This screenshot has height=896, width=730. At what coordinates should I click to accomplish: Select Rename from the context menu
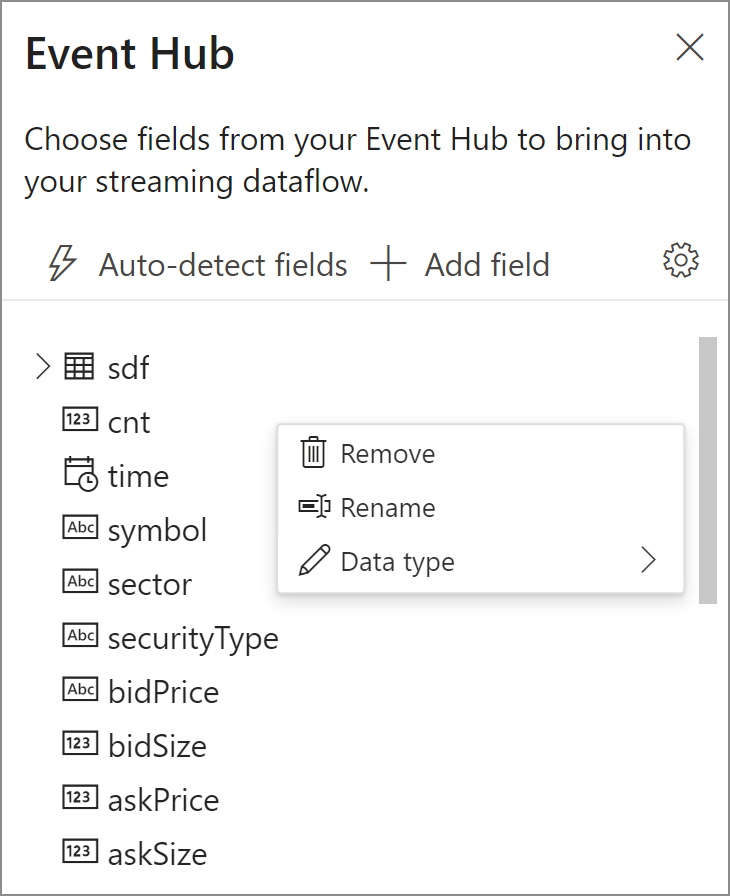point(387,507)
